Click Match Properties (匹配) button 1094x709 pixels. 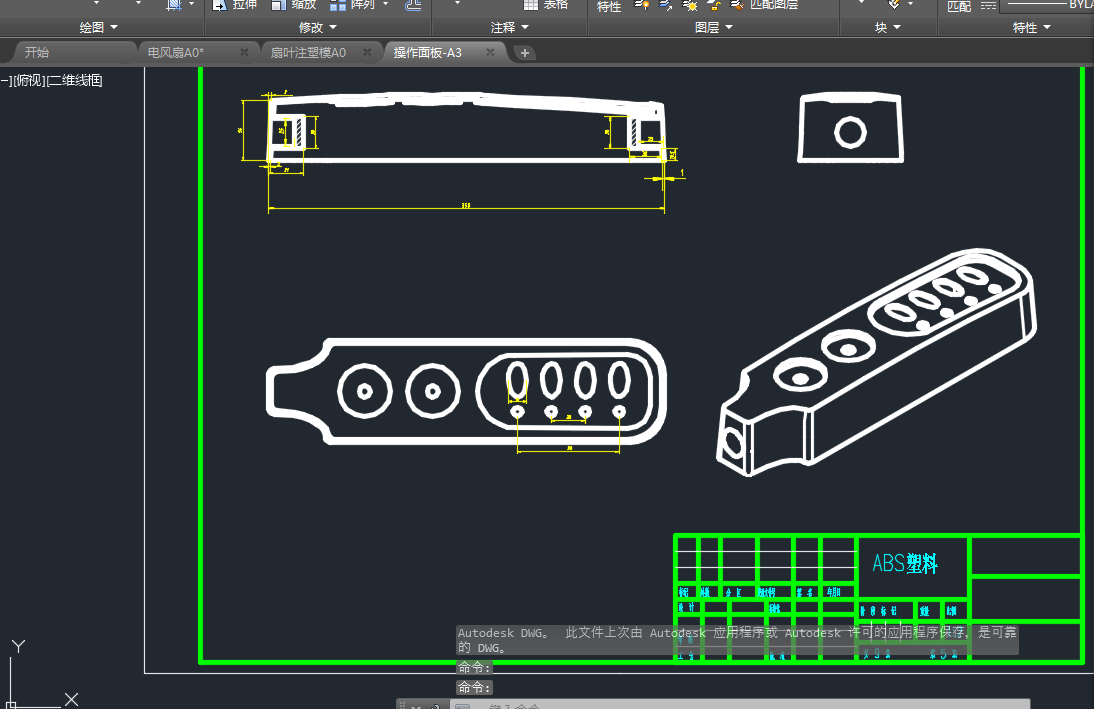coord(959,6)
